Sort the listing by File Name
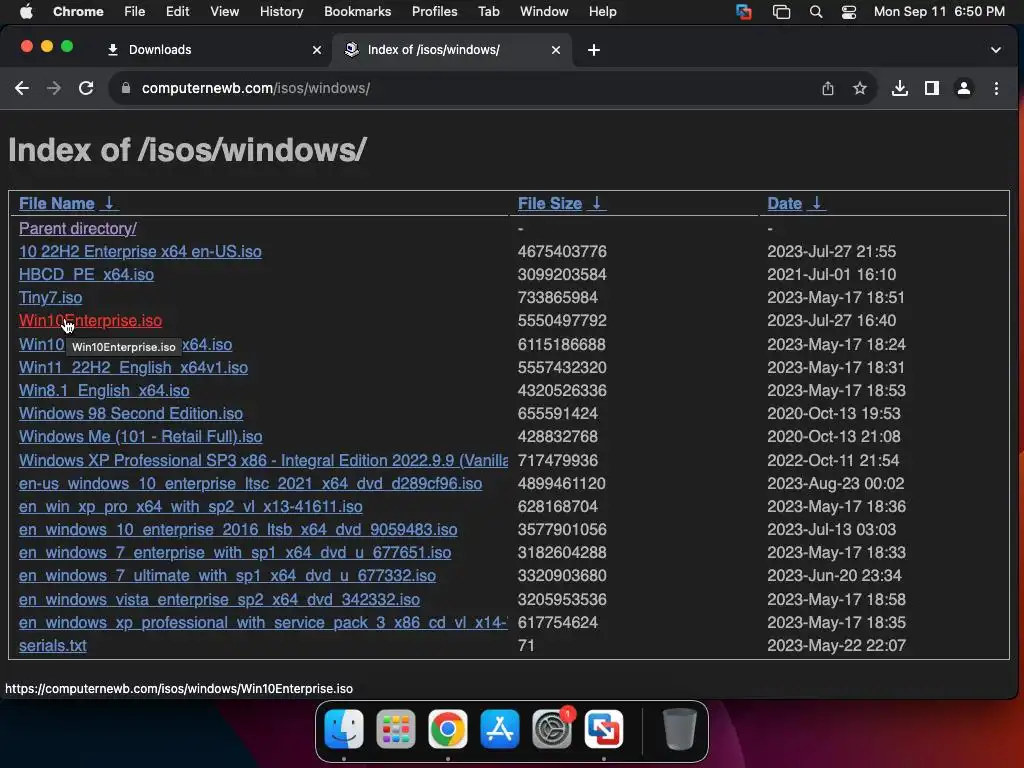Viewport: 1024px width, 768px height. click(56, 204)
